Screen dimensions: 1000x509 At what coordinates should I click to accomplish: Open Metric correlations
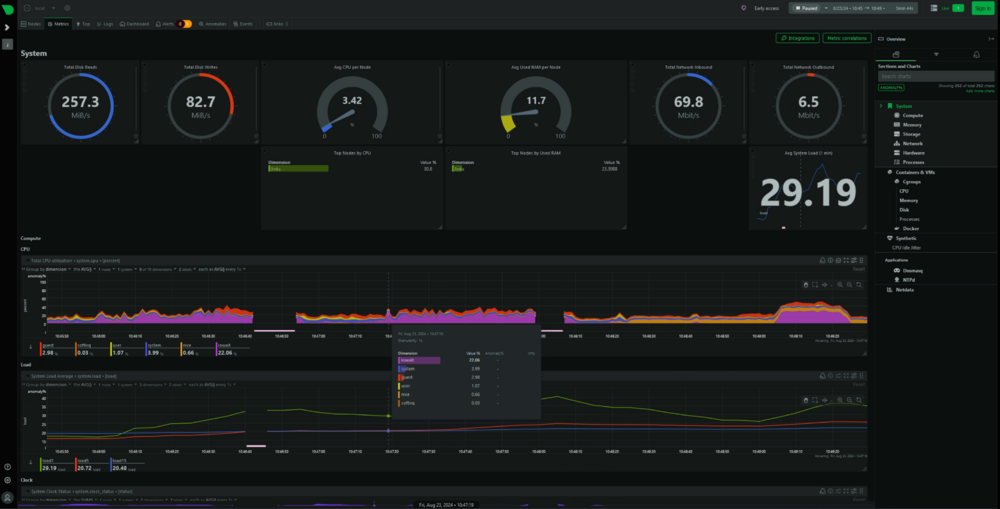(x=847, y=38)
